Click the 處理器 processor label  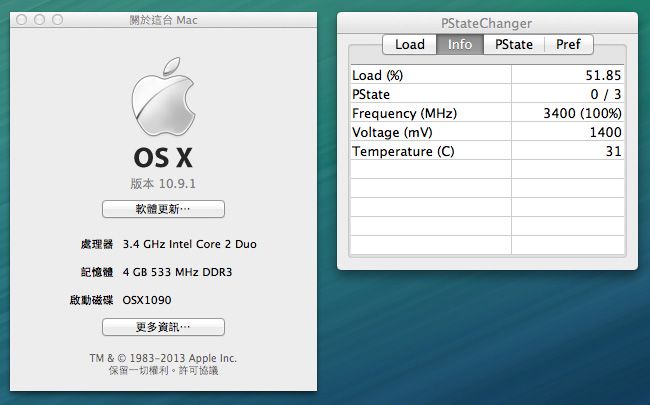click(x=97, y=244)
